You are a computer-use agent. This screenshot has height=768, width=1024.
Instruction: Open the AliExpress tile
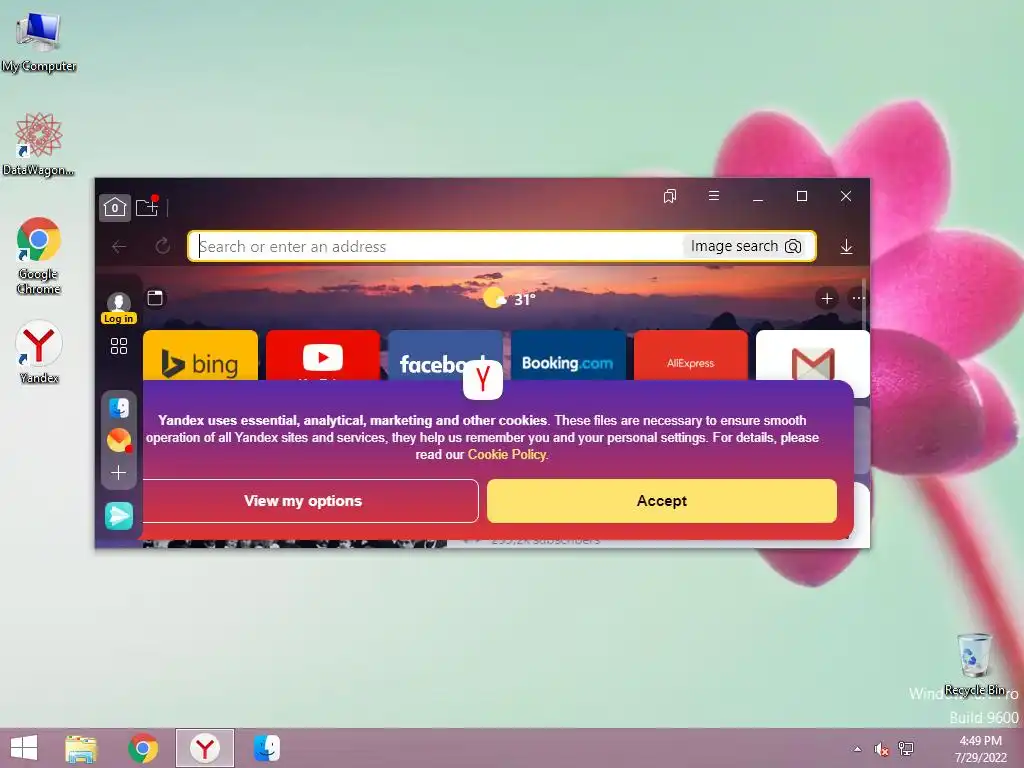tap(690, 355)
